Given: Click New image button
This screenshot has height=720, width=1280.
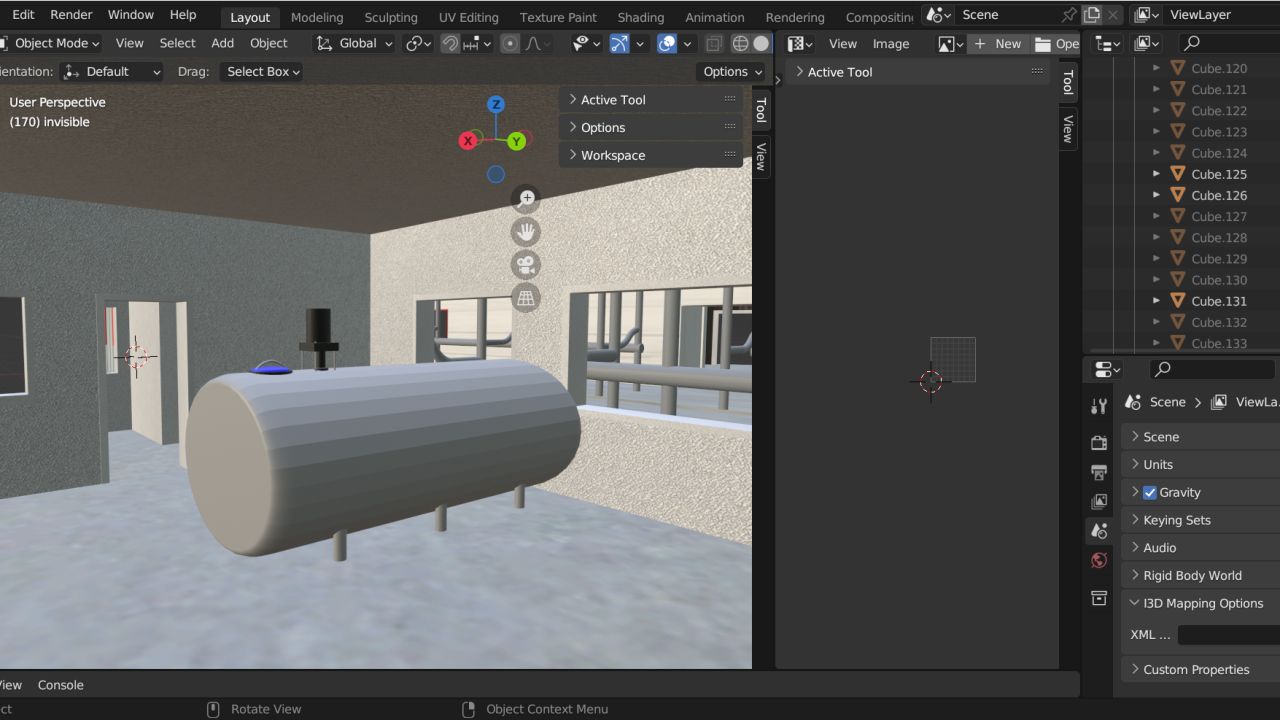Looking at the screenshot, I should [998, 44].
